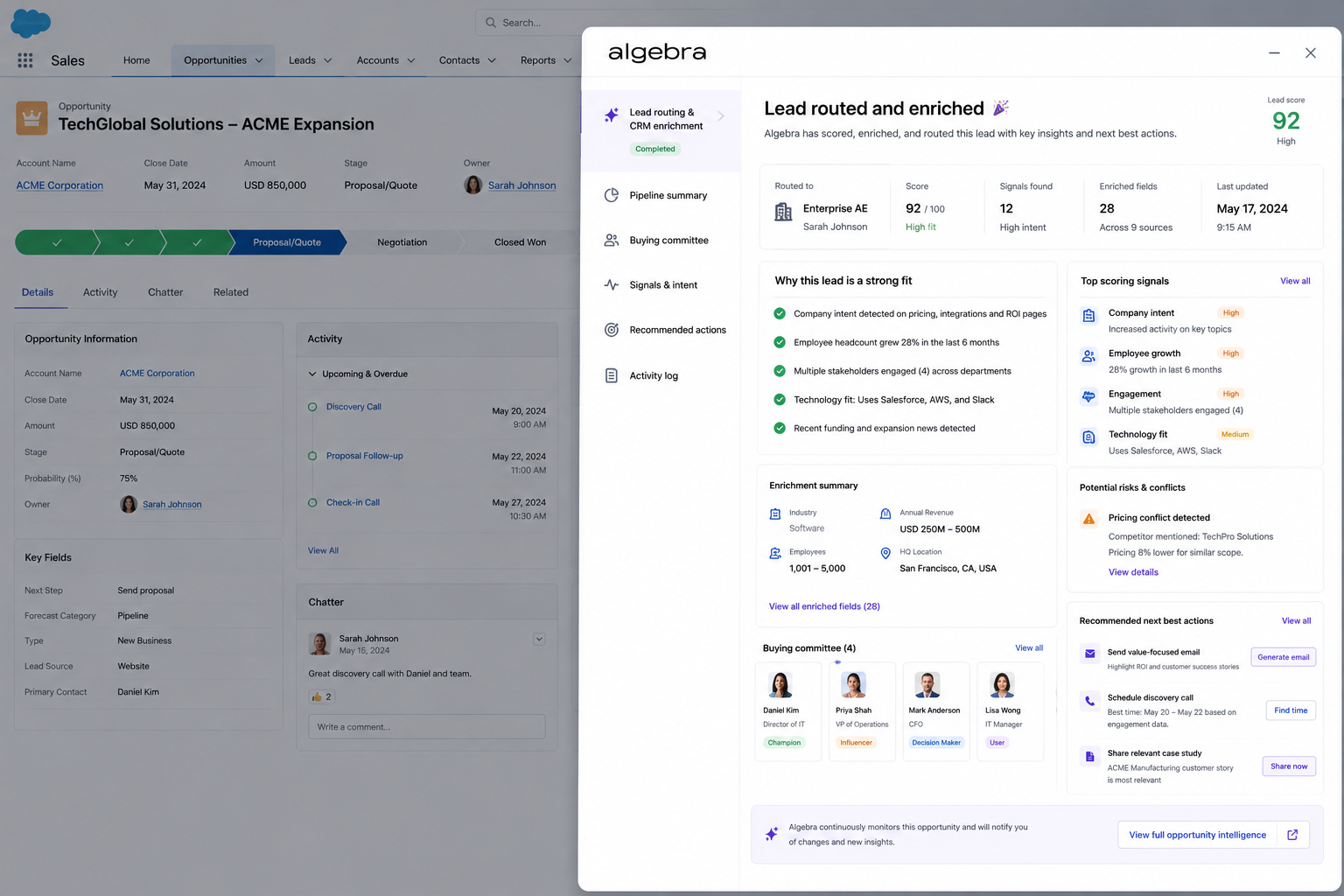Select the Closed Won stage in path
The width and height of the screenshot is (1344, 896).
pos(520,242)
